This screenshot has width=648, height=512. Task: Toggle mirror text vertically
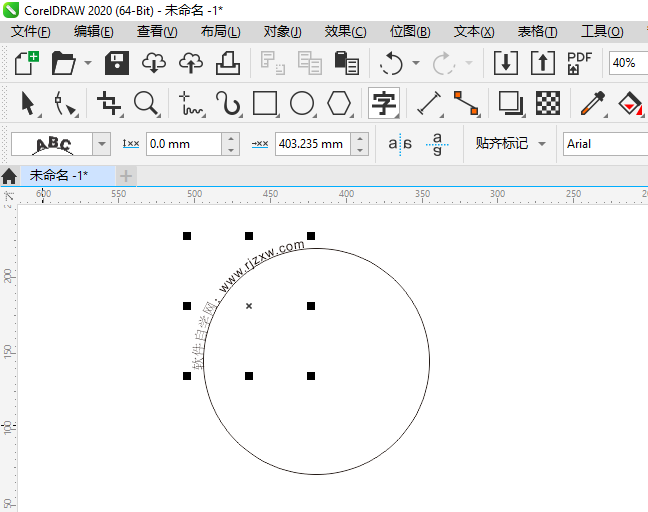coord(437,144)
